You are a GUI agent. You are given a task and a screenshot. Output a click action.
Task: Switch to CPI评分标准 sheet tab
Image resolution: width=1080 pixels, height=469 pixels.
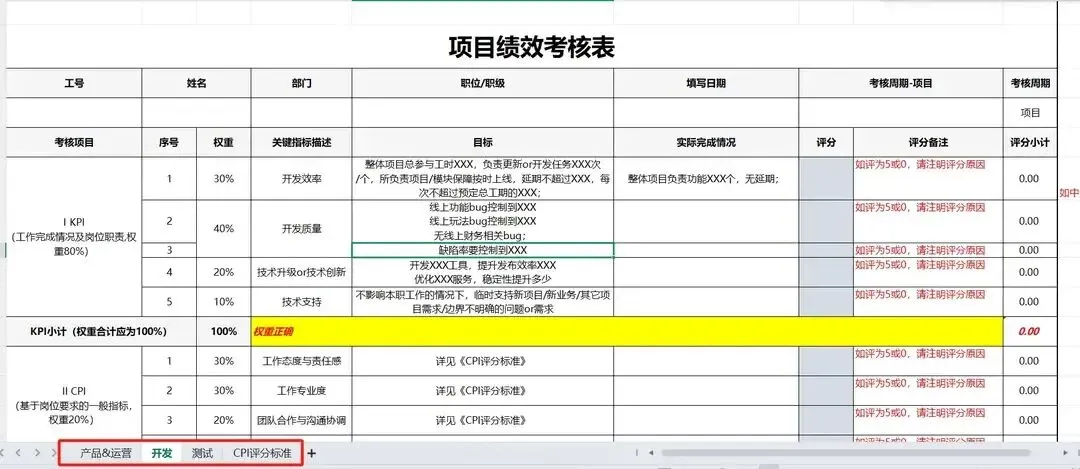tap(262, 453)
